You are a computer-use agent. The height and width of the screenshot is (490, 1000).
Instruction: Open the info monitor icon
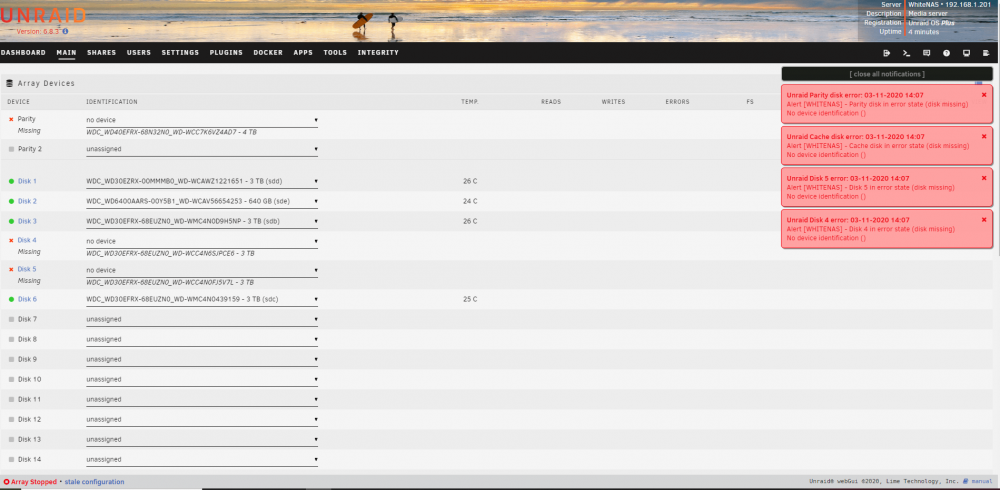pos(966,53)
